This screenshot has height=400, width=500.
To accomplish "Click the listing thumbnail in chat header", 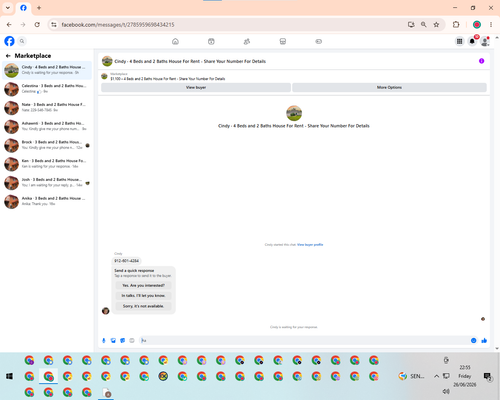I will [107, 61].
